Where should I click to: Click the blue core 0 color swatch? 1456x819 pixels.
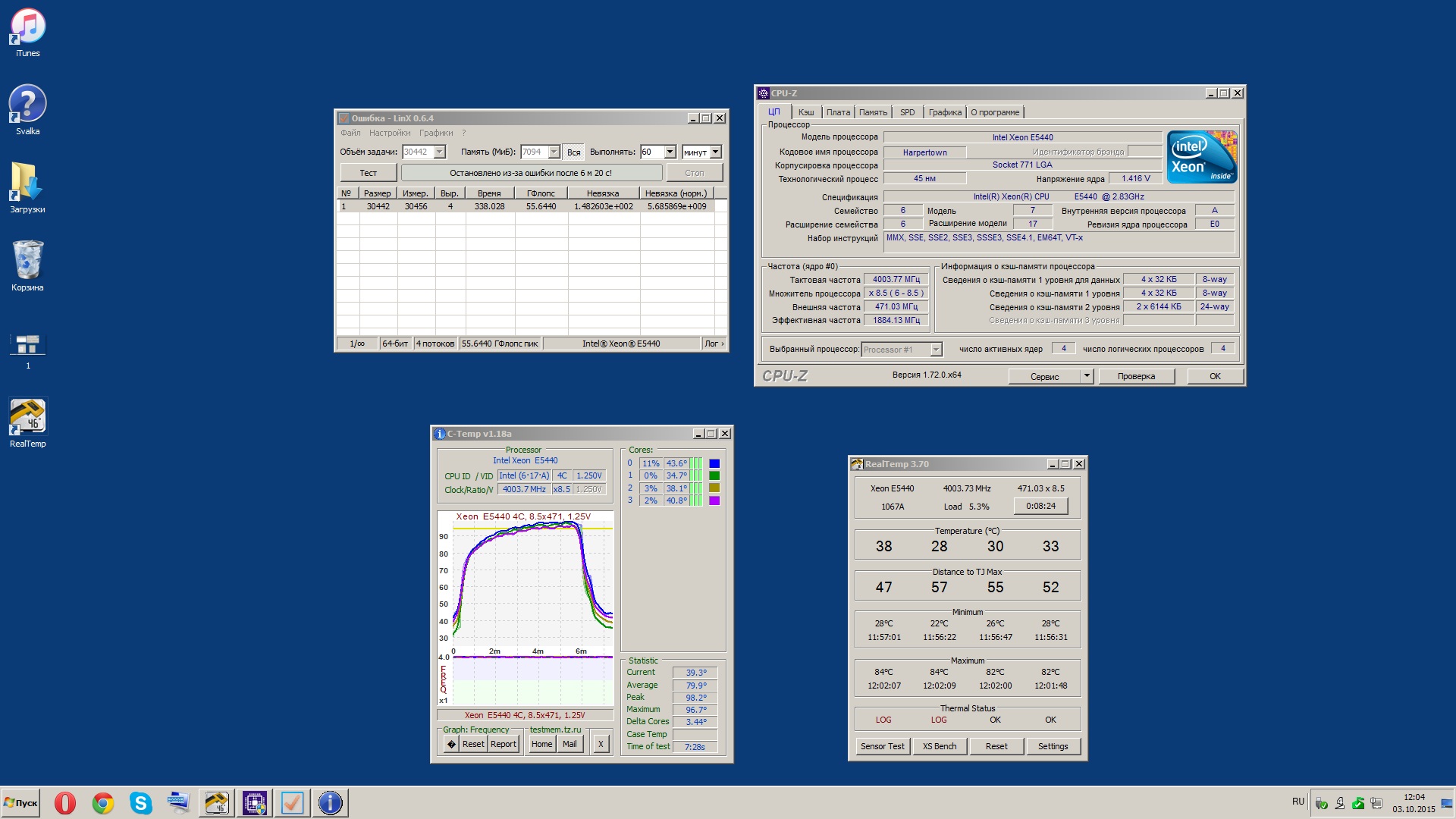[x=714, y=463]
